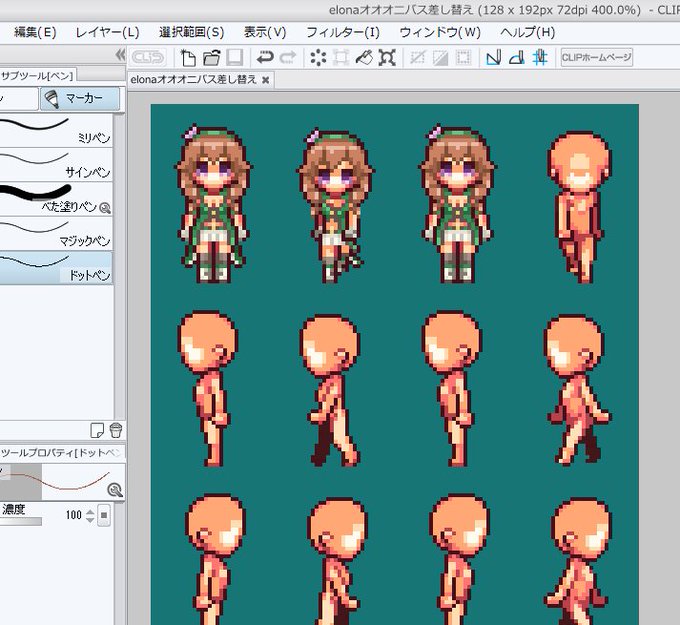Click the invert selection icon
680x625 pixels.
coord(440,57)
